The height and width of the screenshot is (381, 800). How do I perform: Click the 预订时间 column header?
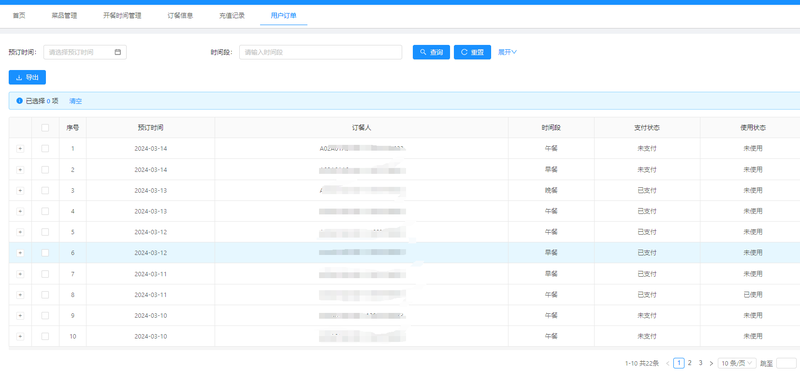[x=151, y=128]
